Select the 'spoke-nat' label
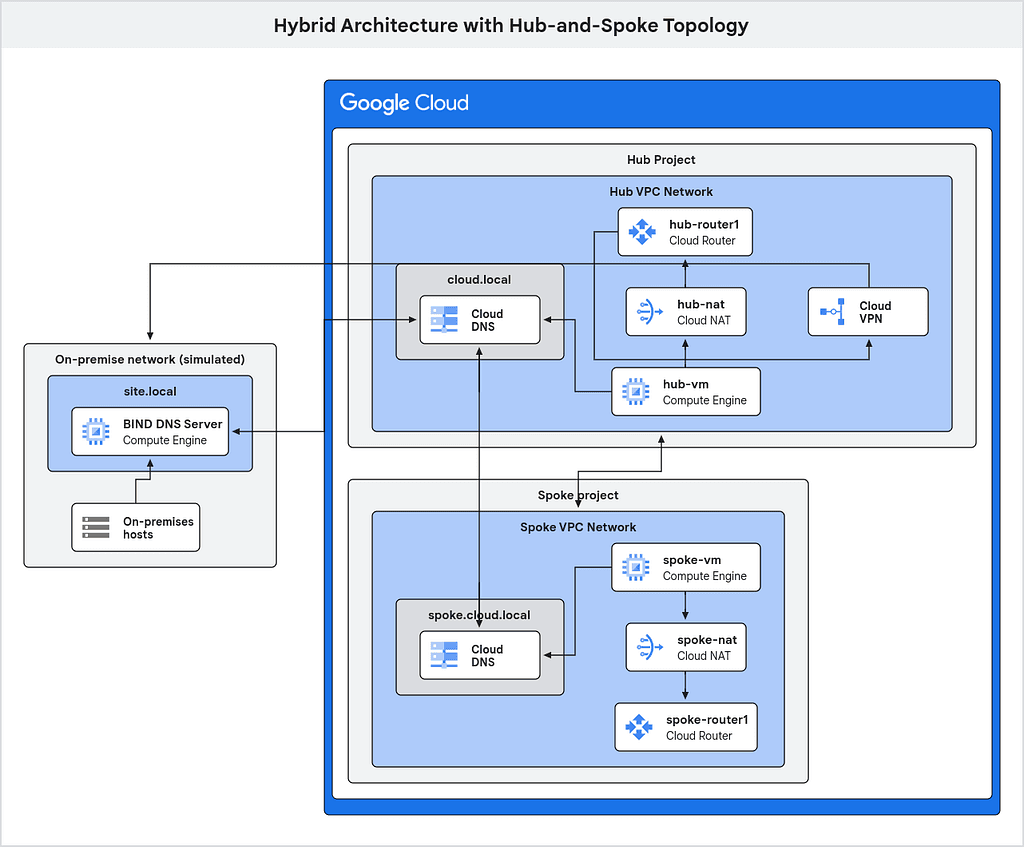Screen dimensions: 1024x847 [707, 640]
